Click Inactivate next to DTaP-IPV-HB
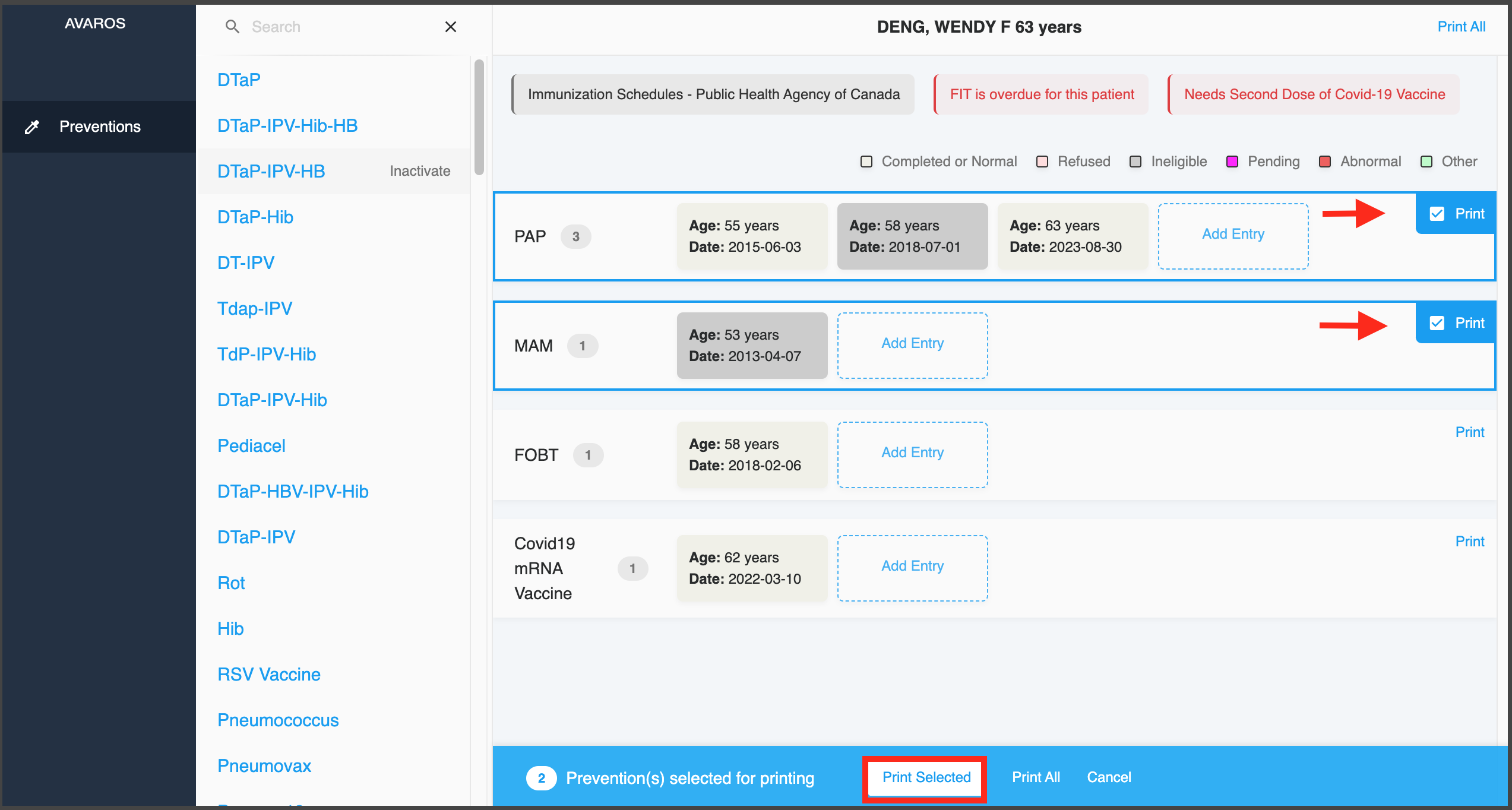The height and width of the screenshot is (810, 1512). tap(420, 171)
